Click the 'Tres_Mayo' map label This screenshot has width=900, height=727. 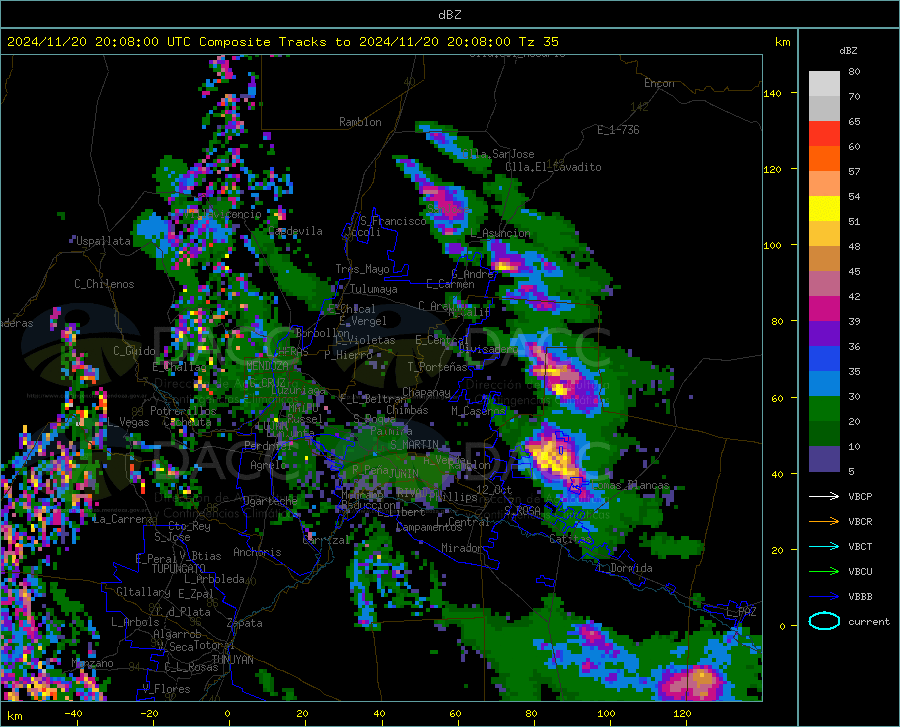click(x=362, y=269)
